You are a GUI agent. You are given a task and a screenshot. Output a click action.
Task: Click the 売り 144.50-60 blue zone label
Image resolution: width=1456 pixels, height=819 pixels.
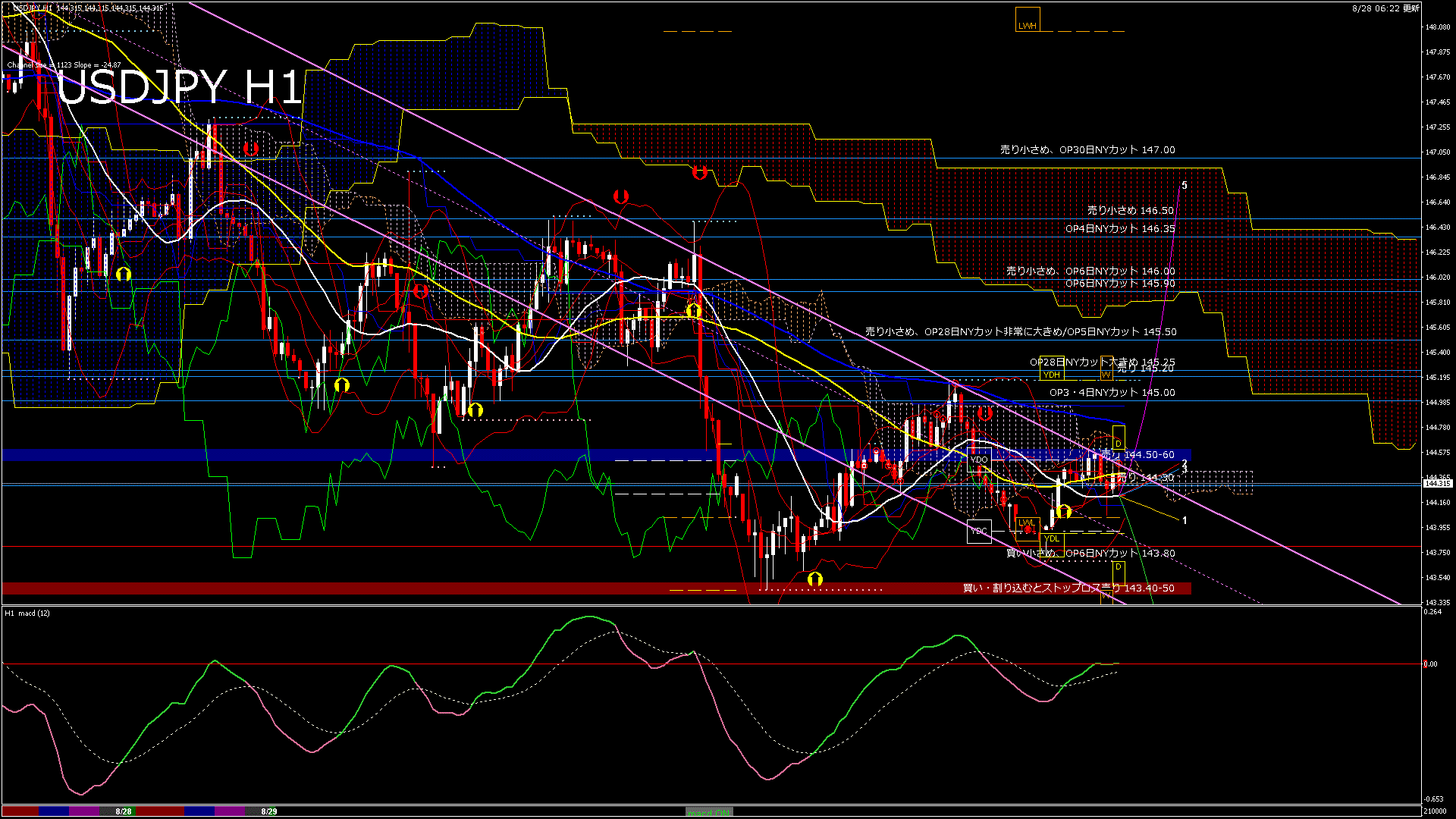[1137, 455]
